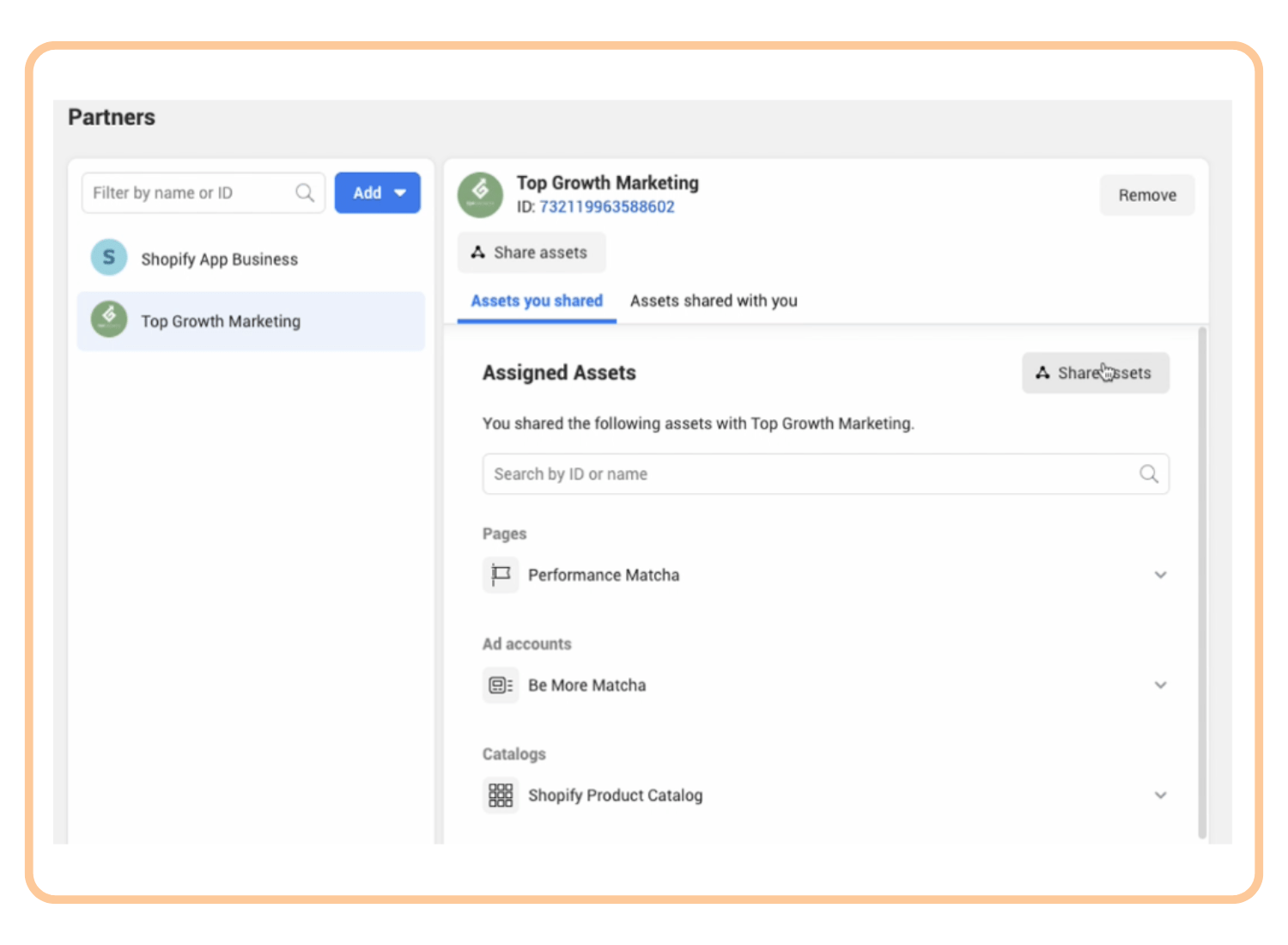The height and width of the screenshot is (945, 1288).
Task: Click the large Top Growth Marketing header logo
Action: pos(481,194)
